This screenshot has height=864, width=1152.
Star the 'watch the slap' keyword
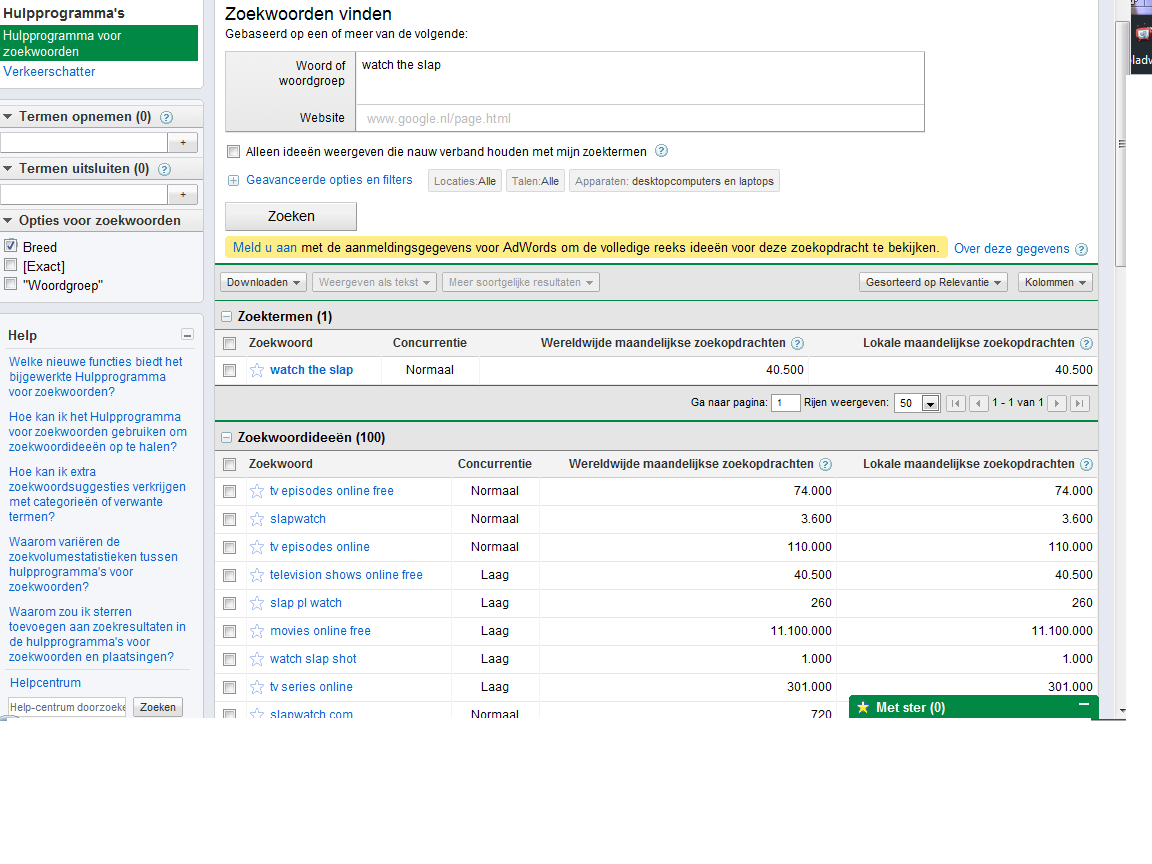(x=256, y=370)
